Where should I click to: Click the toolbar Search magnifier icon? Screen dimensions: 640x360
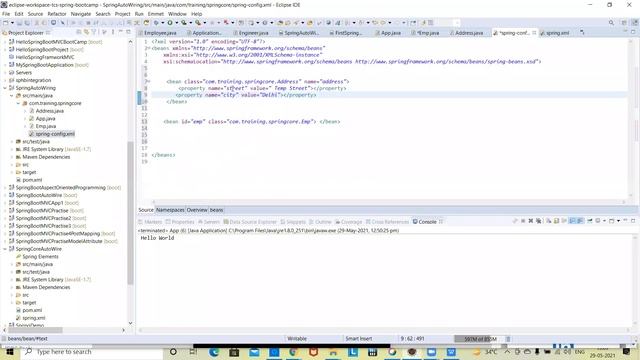point(611,23)
